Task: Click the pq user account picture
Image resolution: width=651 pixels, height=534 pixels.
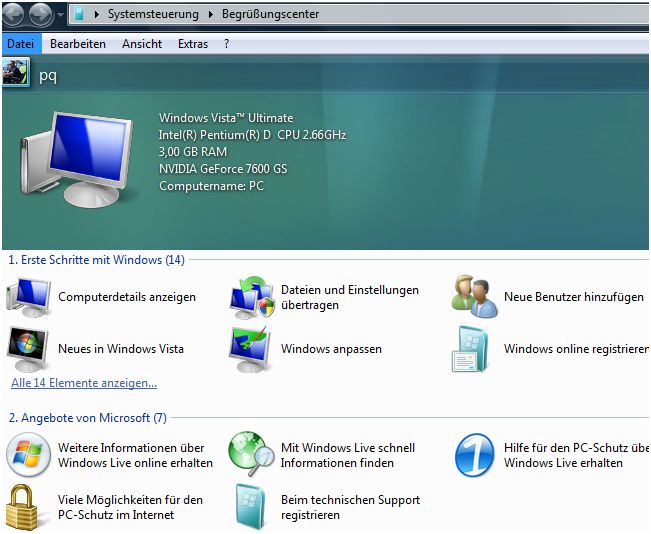Action: pos(16,72)
